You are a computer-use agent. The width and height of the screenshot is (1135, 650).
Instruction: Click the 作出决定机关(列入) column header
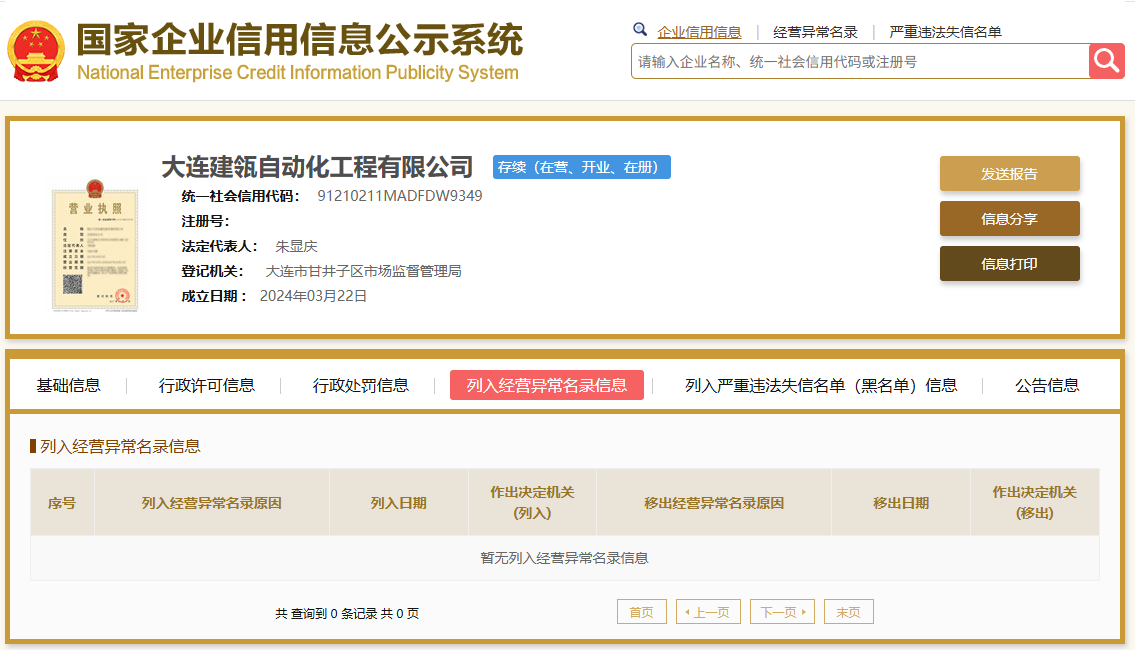[x=533, y=502]
